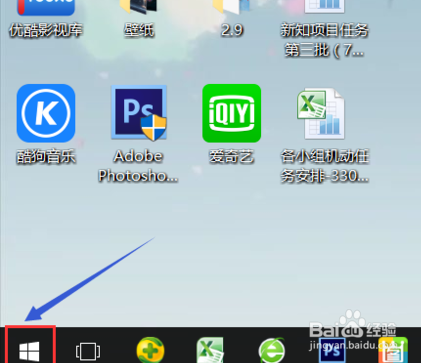Open the Excel taskbar icon
The height and width of the screenshot is (363, 426).
(210, 350)
